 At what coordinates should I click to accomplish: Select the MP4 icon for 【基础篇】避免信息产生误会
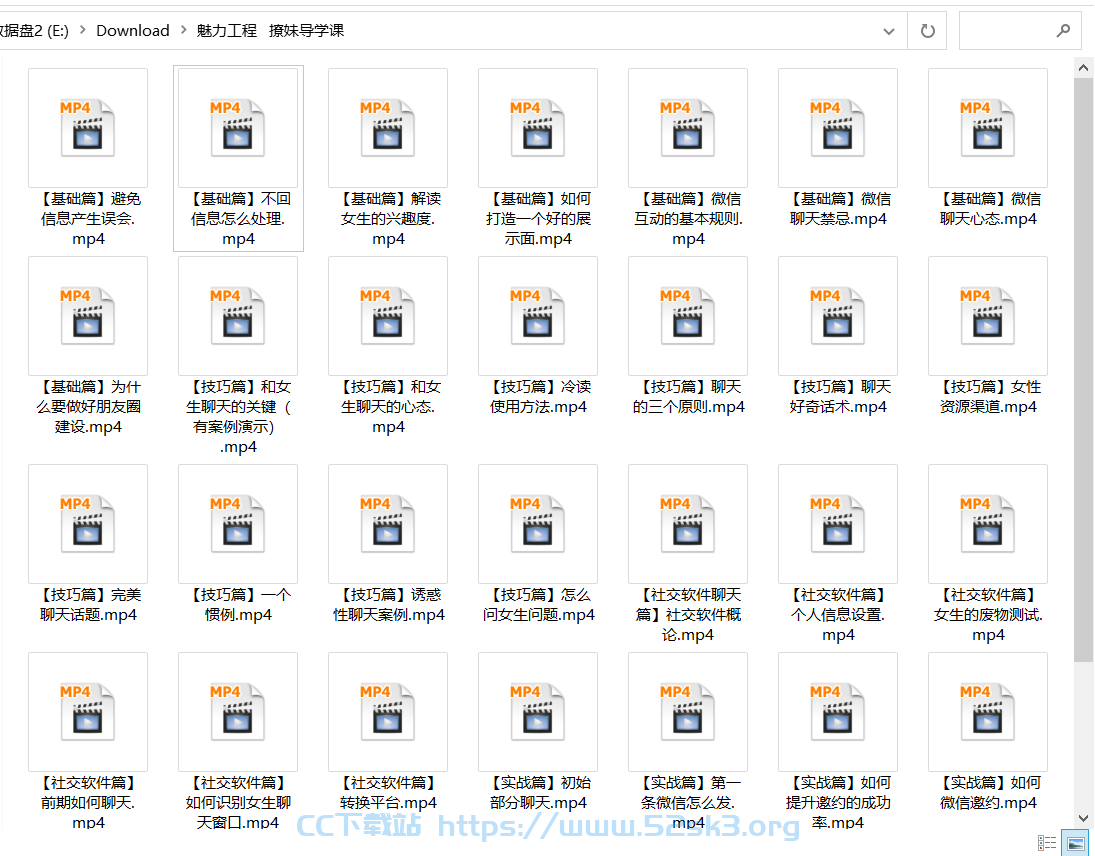[x=87, y=128]
